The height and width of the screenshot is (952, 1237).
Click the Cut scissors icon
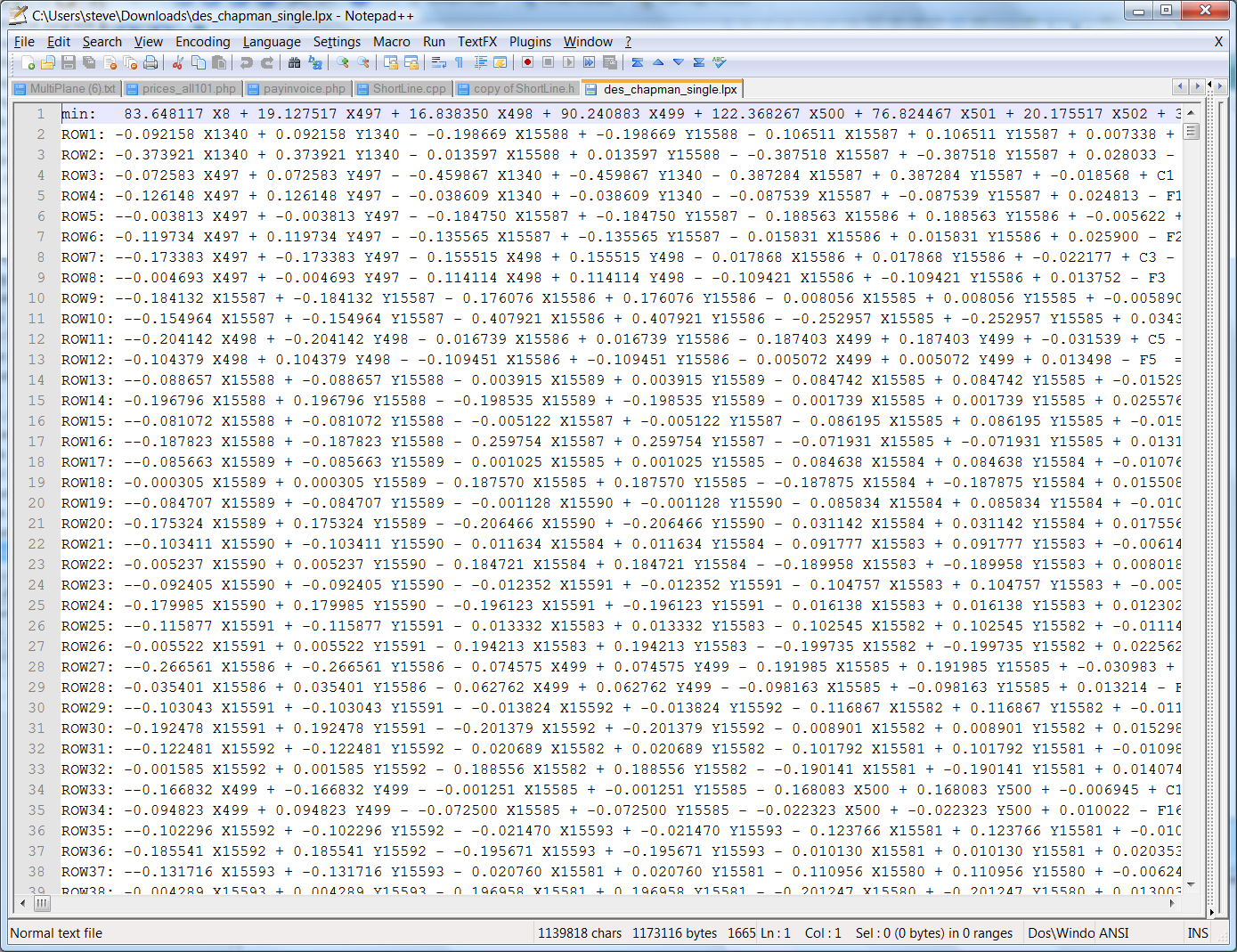178,62
